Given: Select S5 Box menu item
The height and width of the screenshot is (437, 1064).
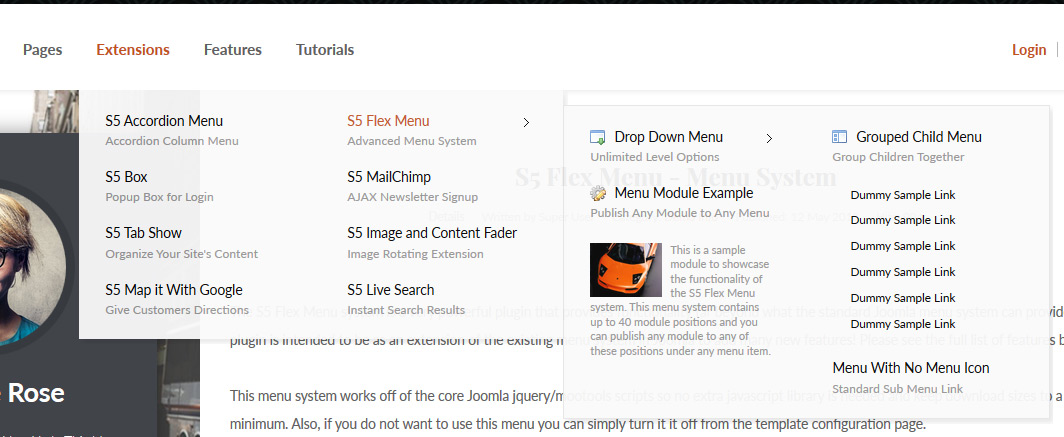Looking at the screenshot, I should pyautogui.click(x=126, y=177).
